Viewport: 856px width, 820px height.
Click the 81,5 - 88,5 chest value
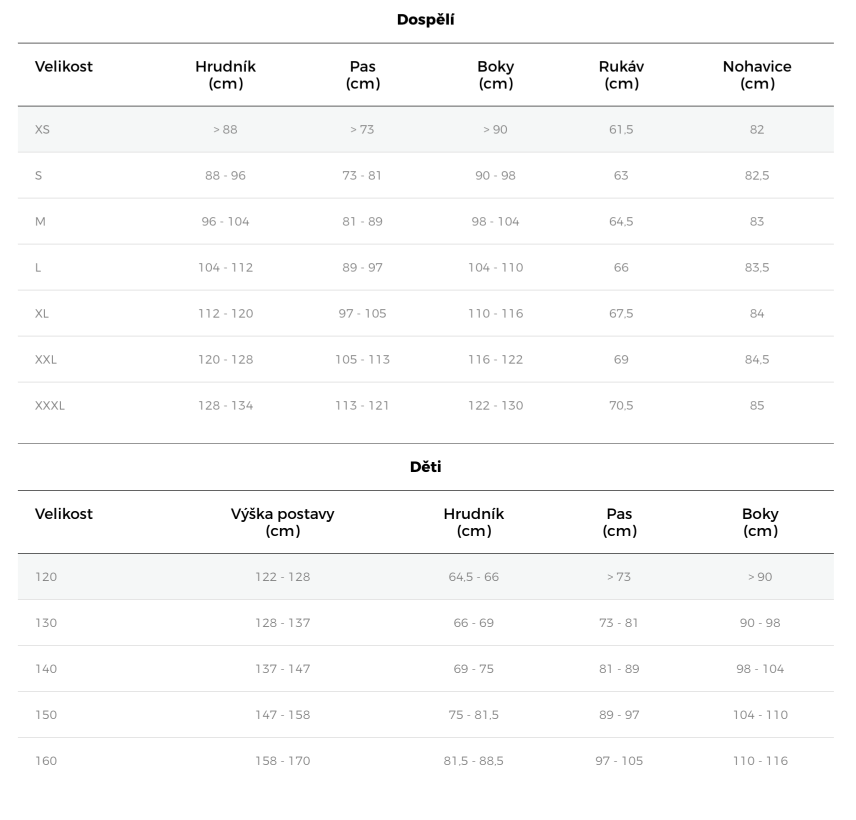(x=474, y=761)
